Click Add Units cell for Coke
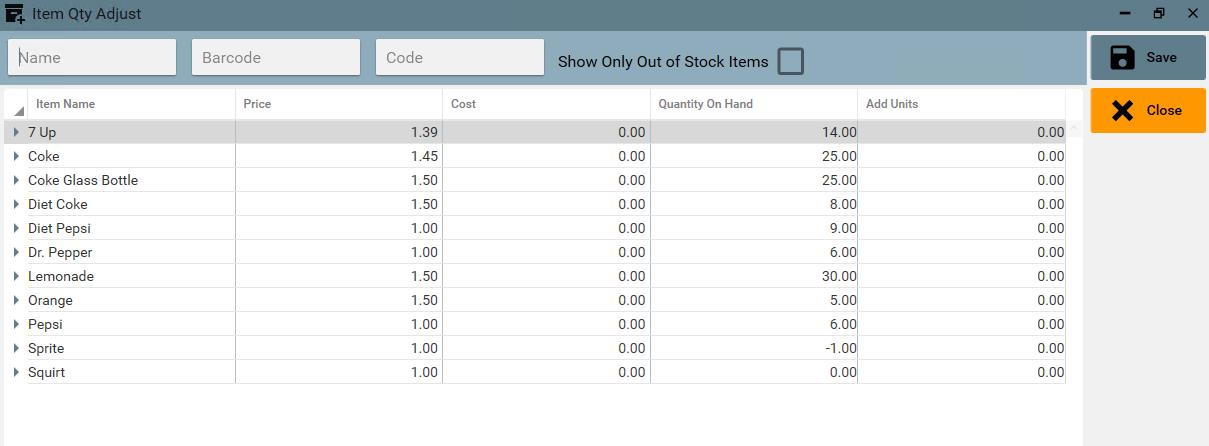Screen dimensions: 1209x446 click(962, 156)
